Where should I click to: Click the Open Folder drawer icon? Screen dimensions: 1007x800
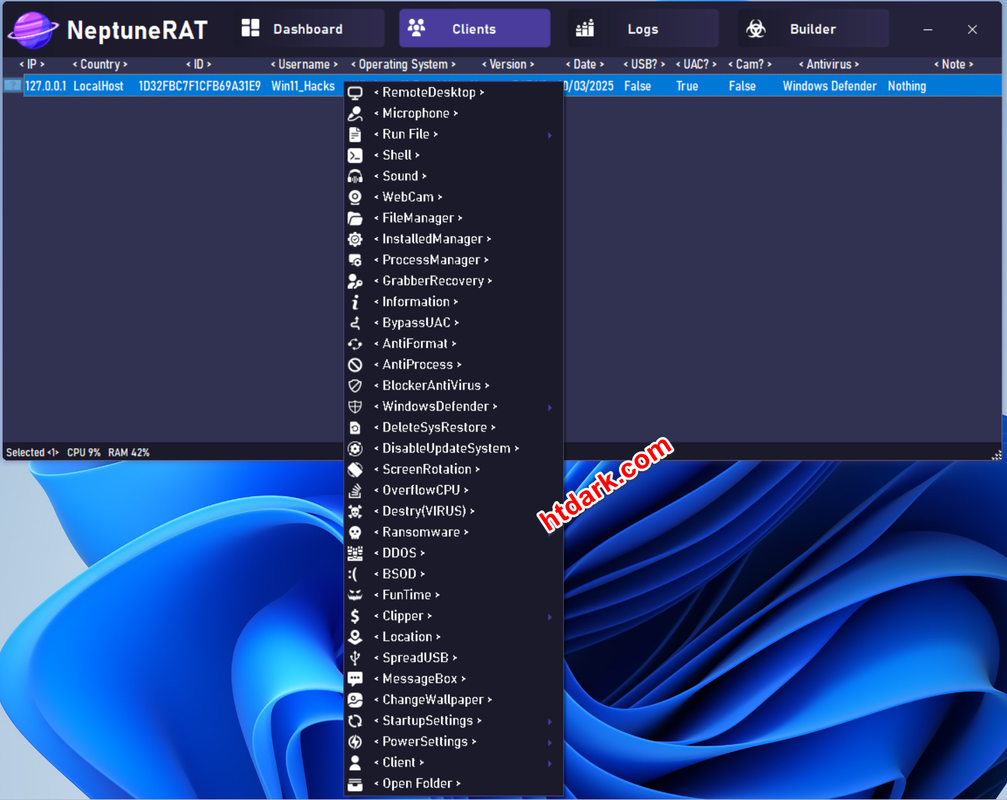[x=355, y=784]
